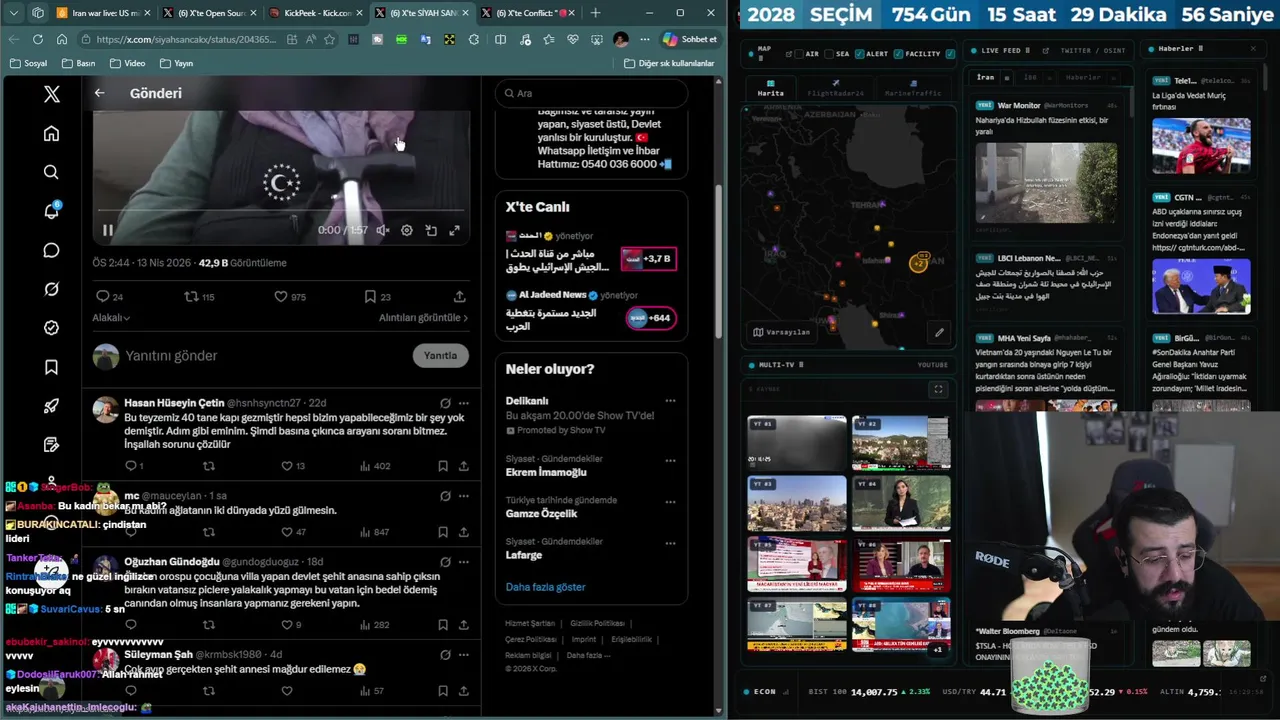Open the X home icon in sidebar
1280x720 pixels.
[x=51, y=134]
